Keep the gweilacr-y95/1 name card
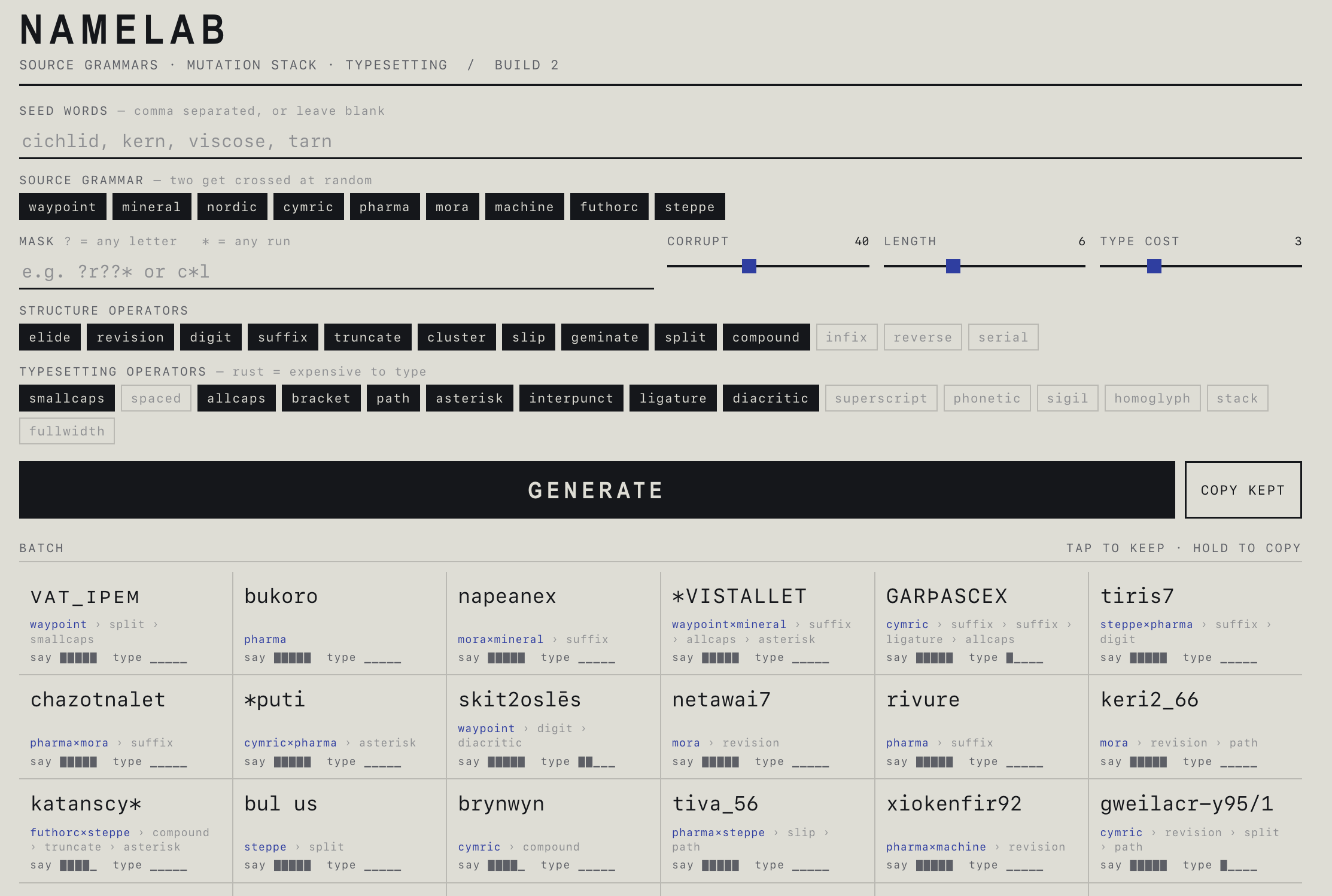 point(1196,831)
